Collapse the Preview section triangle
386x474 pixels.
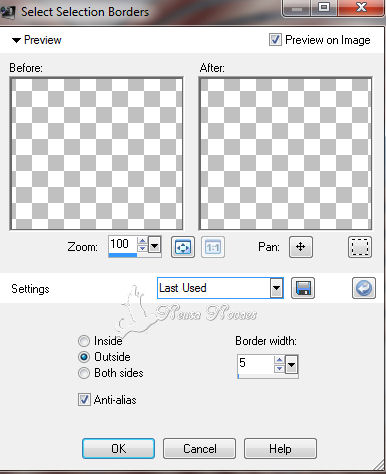[x=16, y=40]
